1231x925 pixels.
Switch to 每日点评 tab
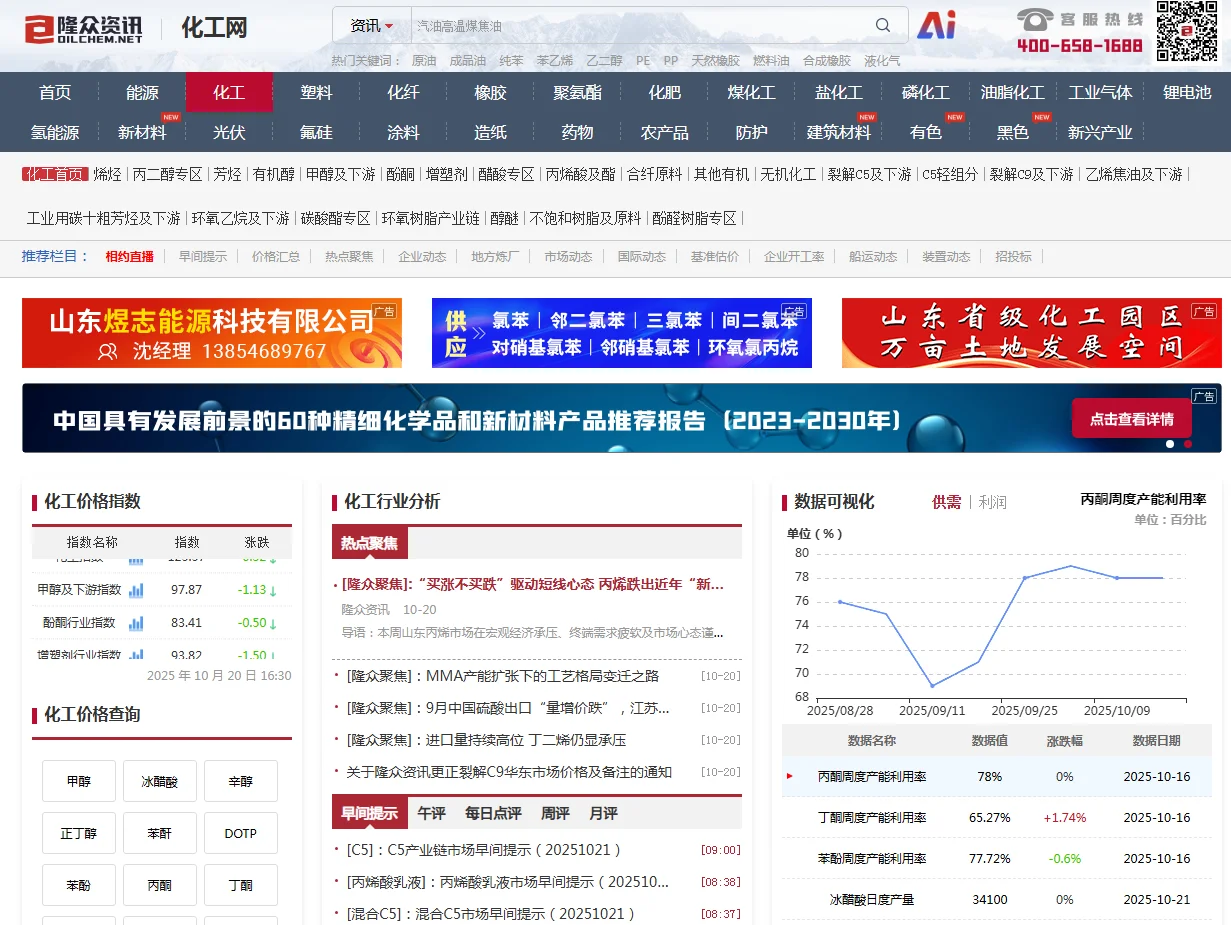click(x=493, y=813)
